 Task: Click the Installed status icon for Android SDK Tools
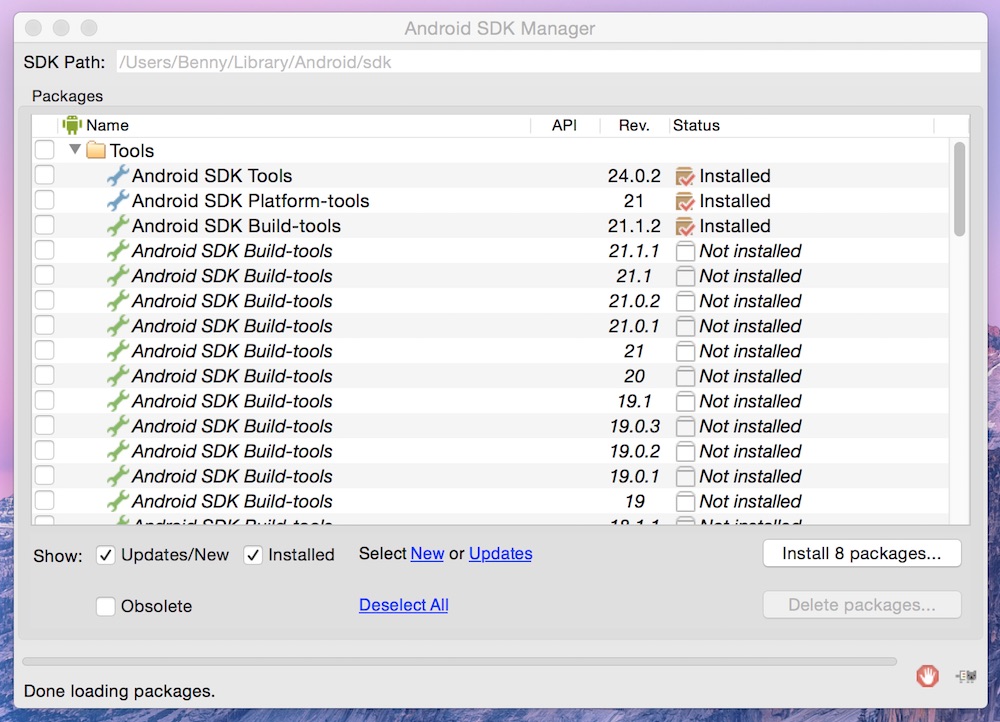[x=685, y=176]
